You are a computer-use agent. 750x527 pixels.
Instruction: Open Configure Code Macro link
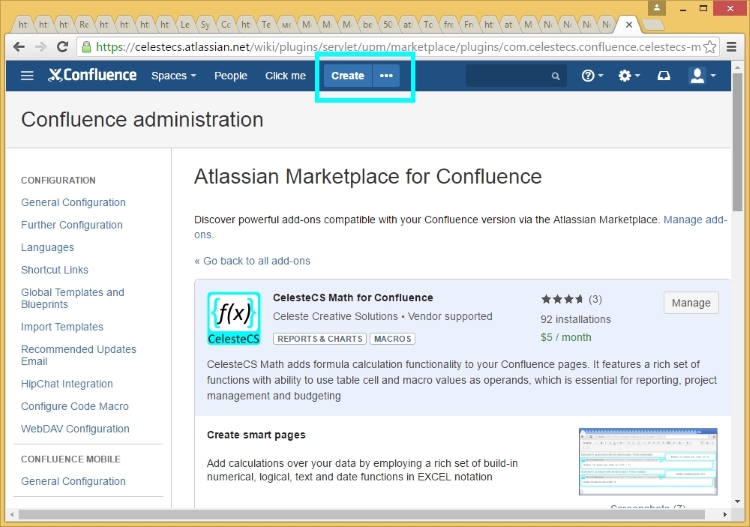(x=75, y=406)
